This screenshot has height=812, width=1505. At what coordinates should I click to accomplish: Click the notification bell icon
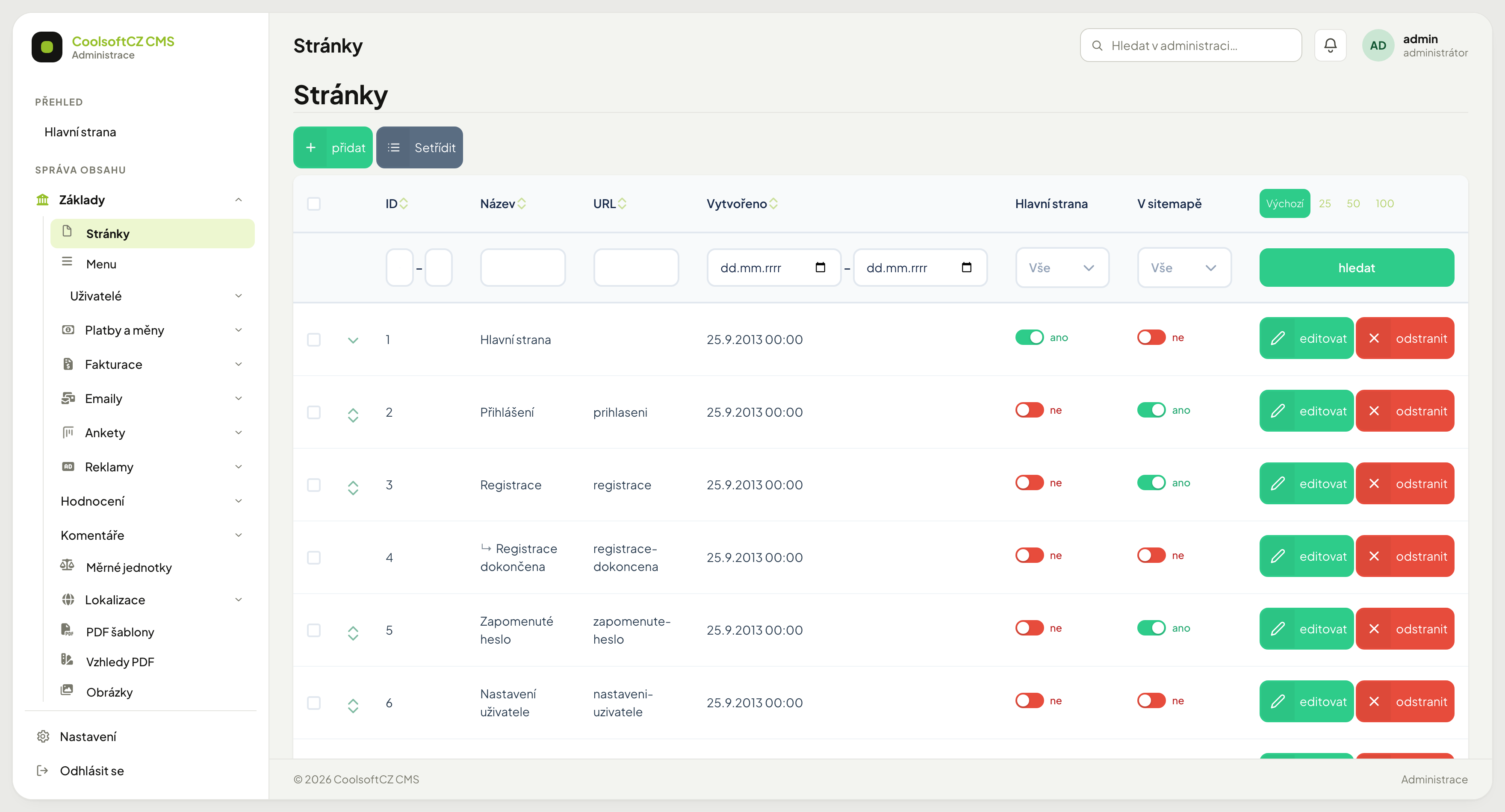coord(1330,46)
